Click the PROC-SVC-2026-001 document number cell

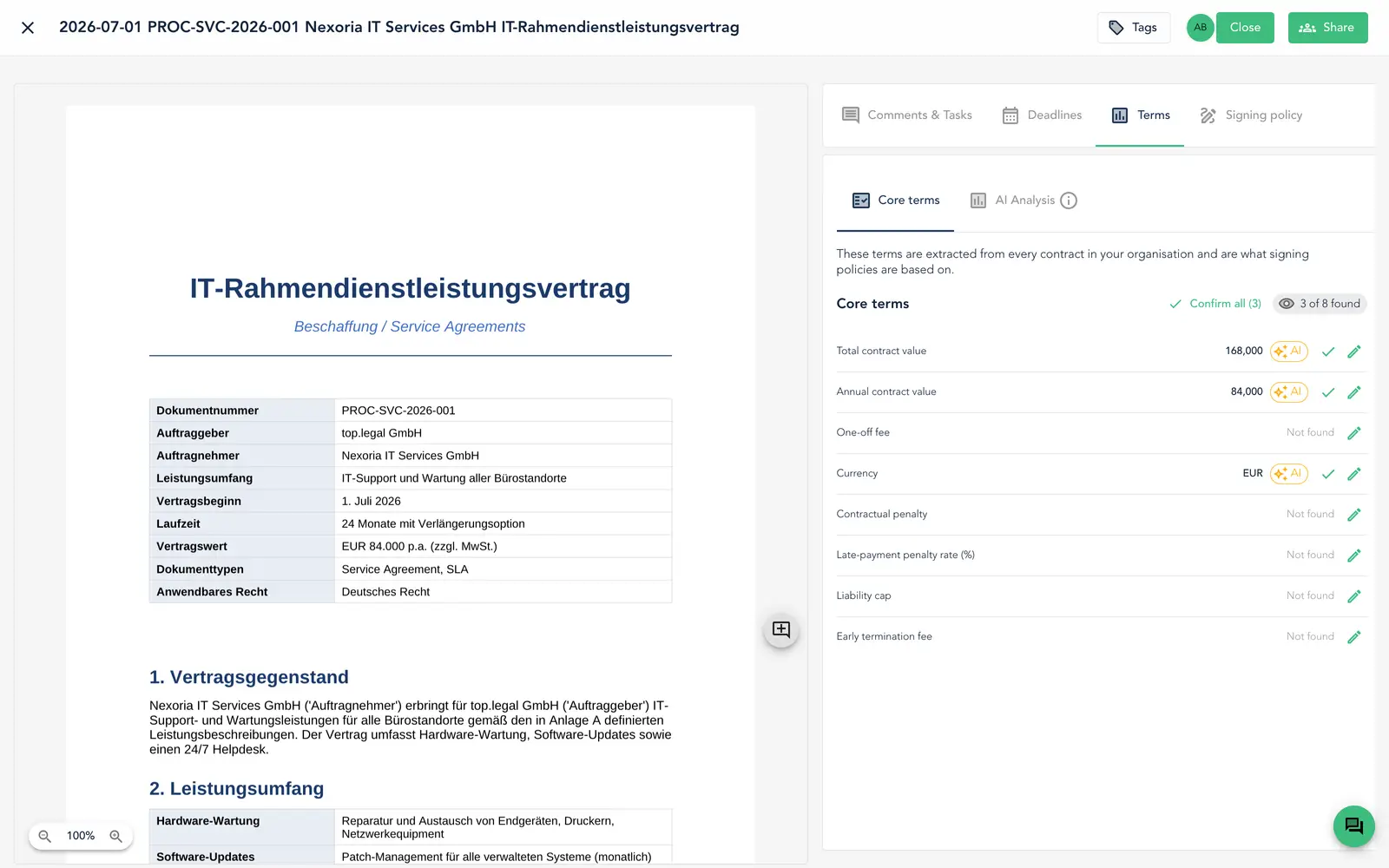tap(504, 411)
